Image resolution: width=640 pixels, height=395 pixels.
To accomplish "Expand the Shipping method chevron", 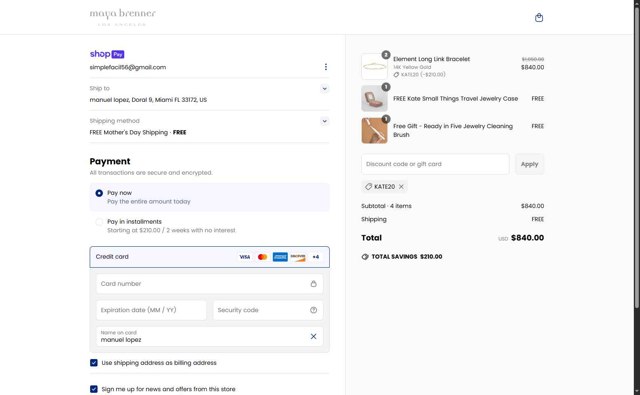I will click(x=324, y=121).
